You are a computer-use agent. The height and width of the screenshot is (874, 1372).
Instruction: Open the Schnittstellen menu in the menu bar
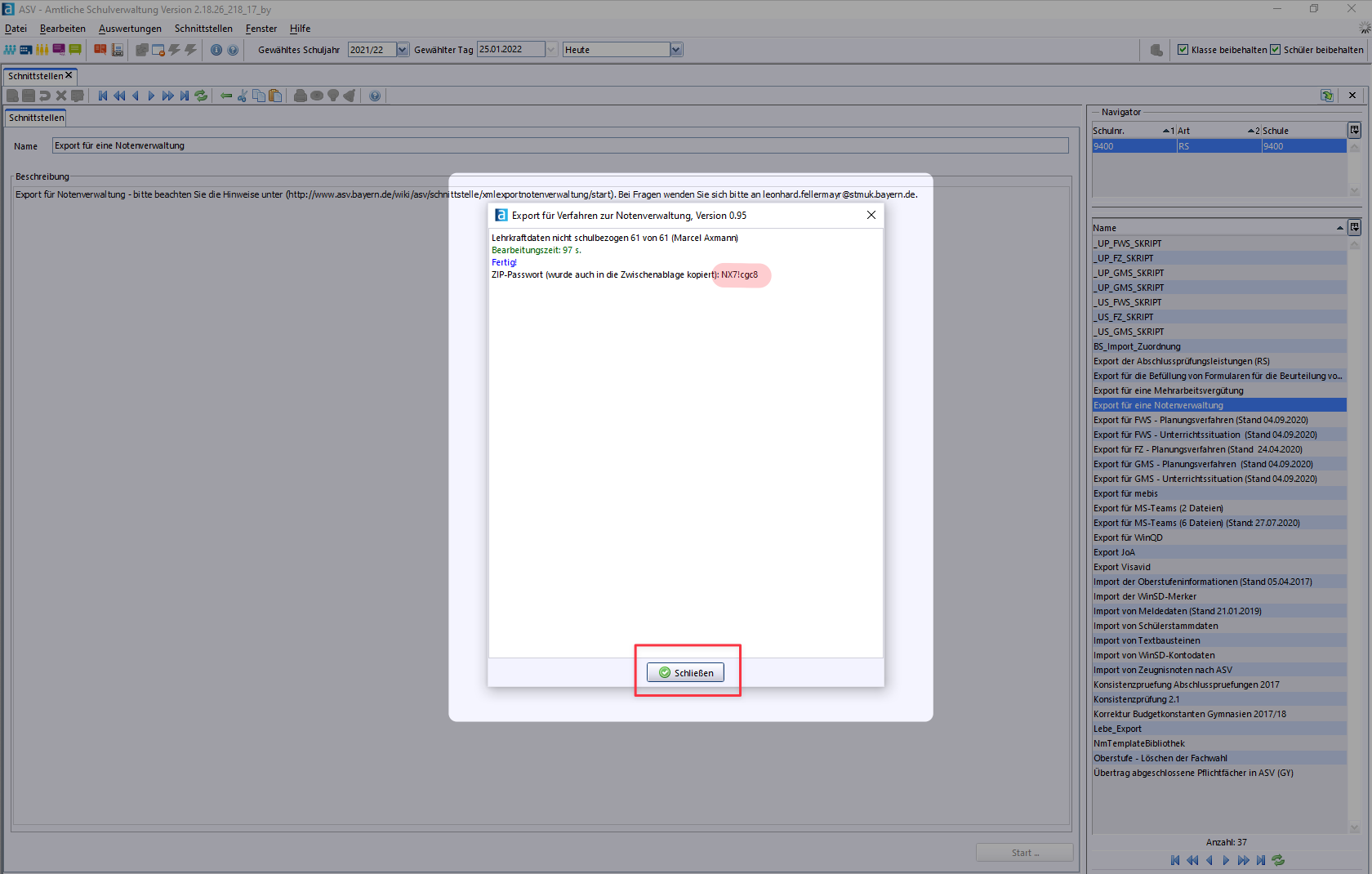pyautogui.click(x=203, y=29)
